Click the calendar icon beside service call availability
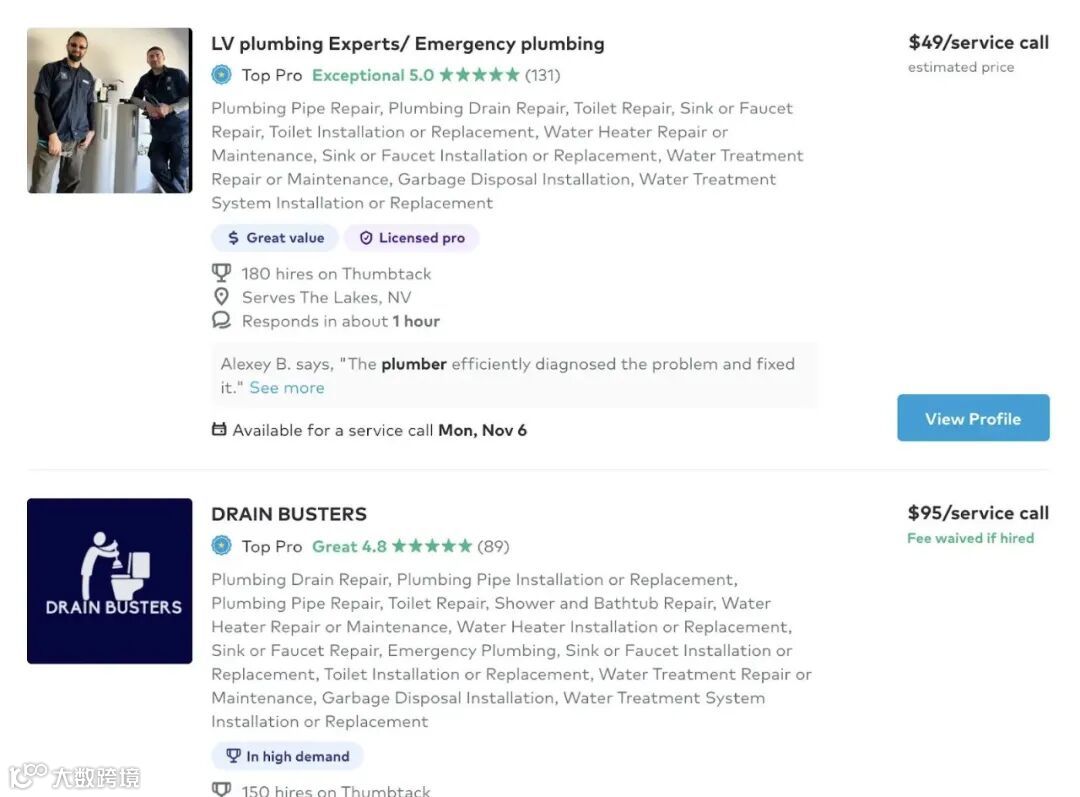The height and width of the screenshot is (797, 1080). [x=219, y=430]
